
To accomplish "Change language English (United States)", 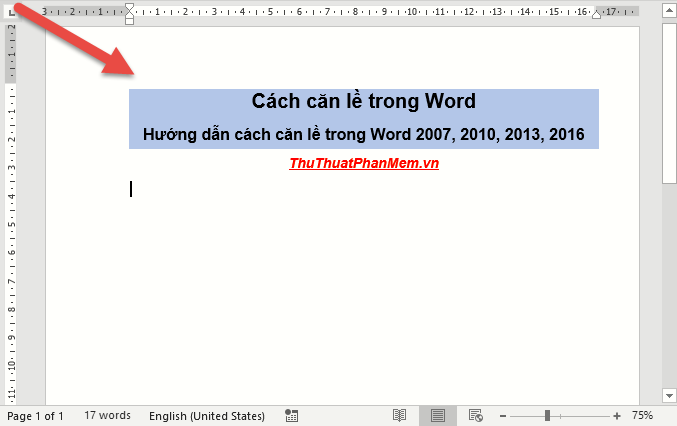I will (207, 416).
